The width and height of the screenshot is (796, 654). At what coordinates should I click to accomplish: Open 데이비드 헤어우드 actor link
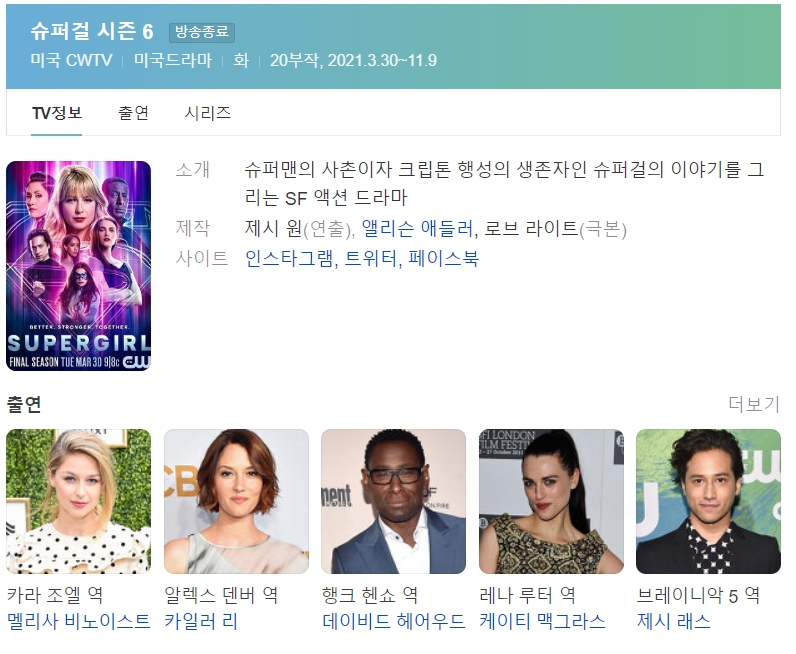393,621
